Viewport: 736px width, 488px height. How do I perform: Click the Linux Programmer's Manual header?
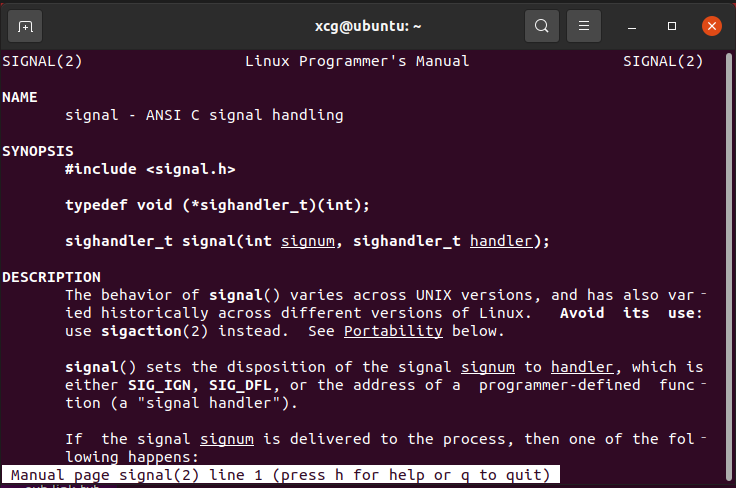[357, 61]
